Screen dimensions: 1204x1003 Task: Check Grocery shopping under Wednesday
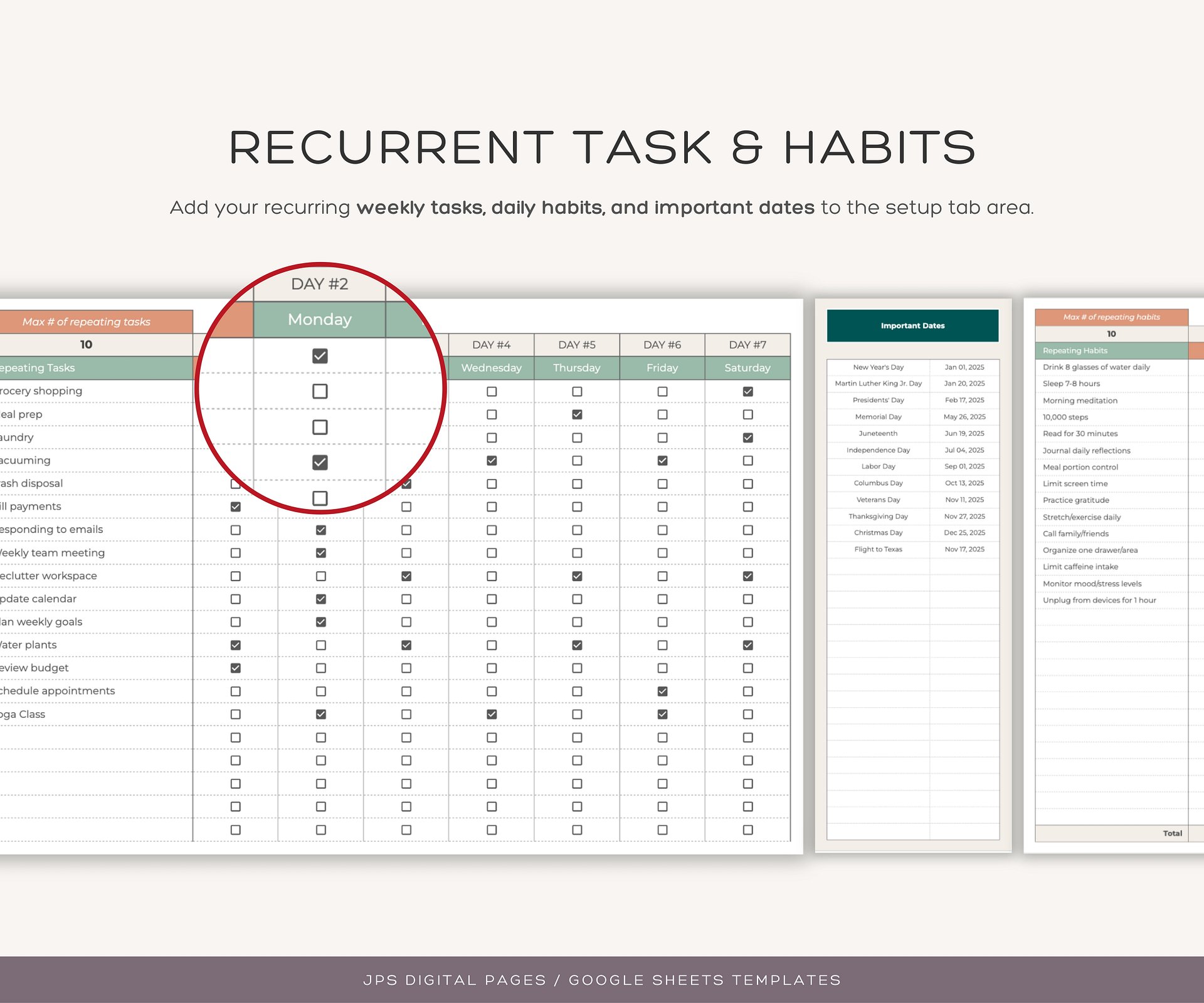[492, 391]
